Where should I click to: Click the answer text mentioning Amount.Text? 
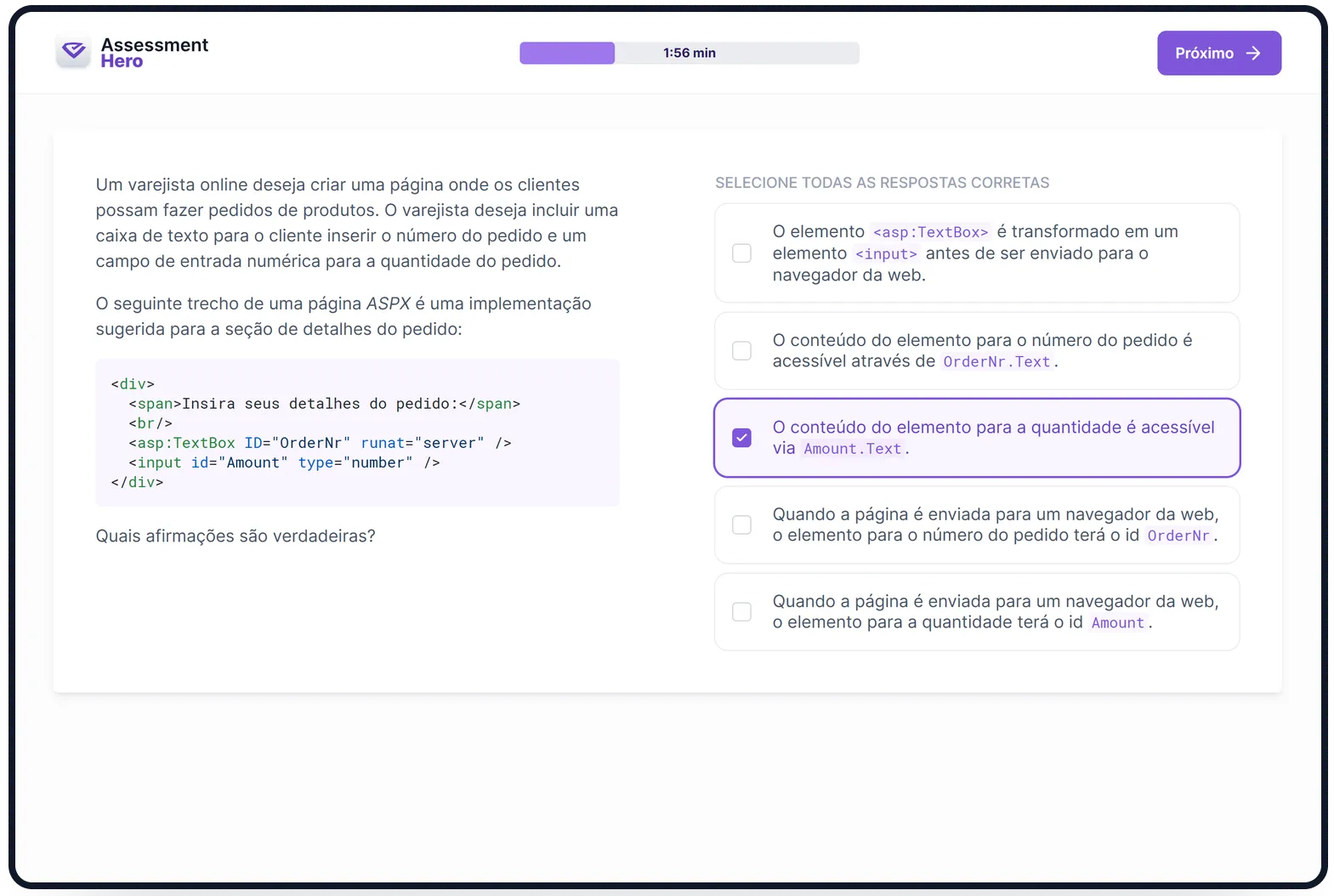(993, 438)
